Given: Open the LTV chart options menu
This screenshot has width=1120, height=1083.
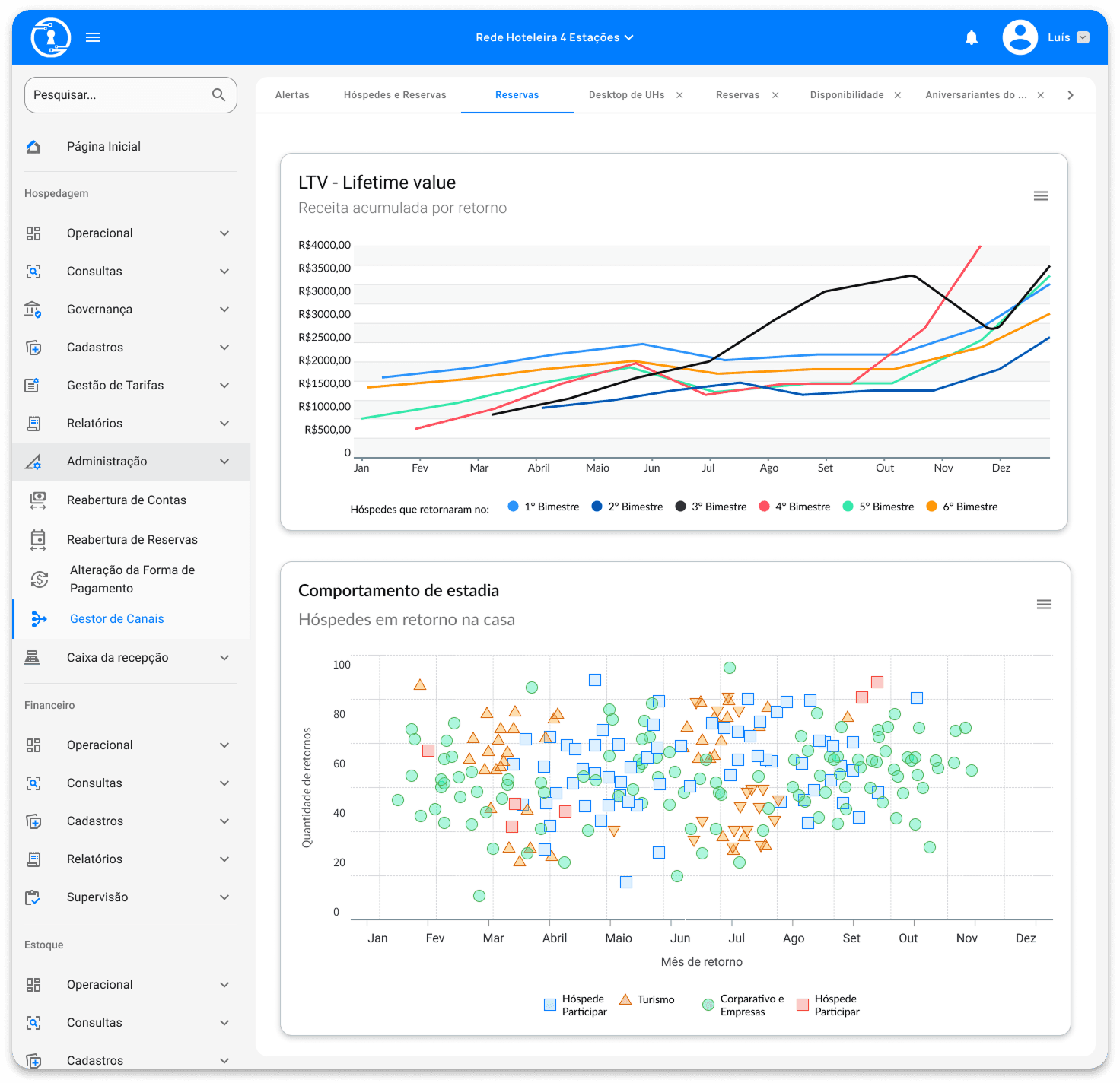Looking at the screenshot, I should pyautogui.click(x=1040, y=196).
